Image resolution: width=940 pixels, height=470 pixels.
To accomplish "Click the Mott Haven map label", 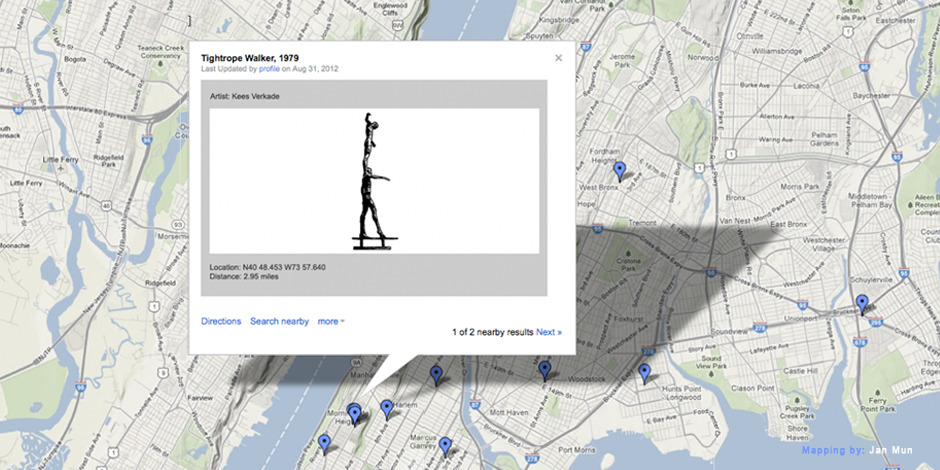I will coord(508,412).
